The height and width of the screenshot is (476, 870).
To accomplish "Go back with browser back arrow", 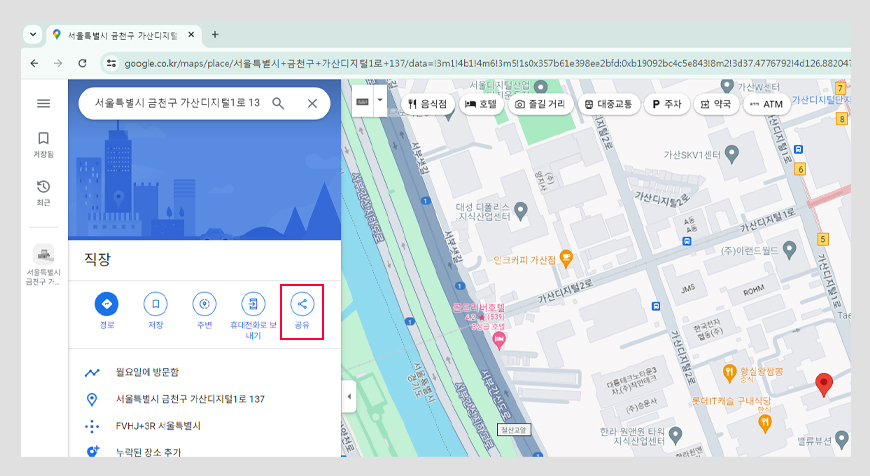I will (34, 63).
